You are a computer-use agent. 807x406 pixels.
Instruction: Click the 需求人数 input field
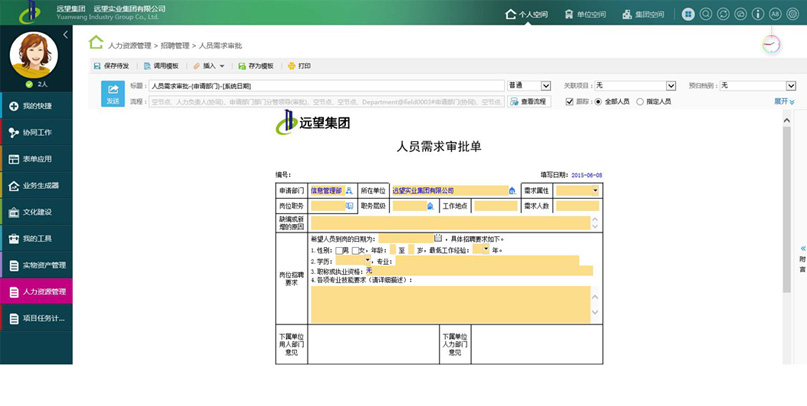(577, 206)
